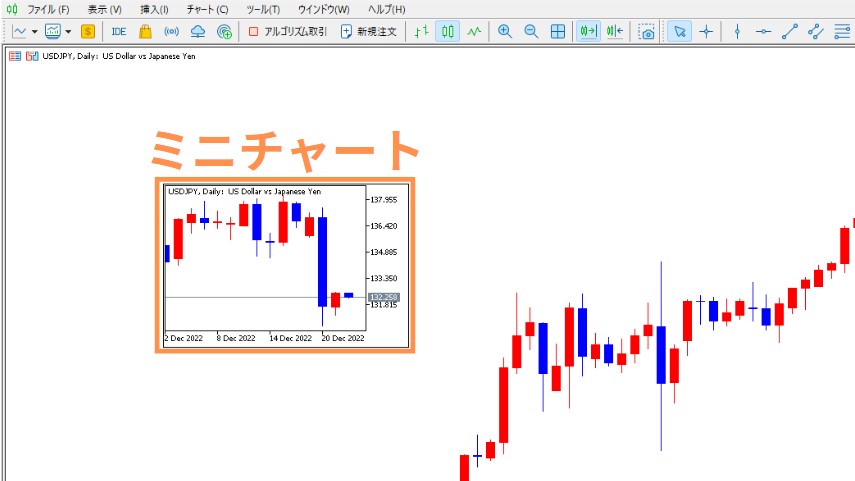Click the '8 Dec 2022' date label
Viewport: 855px width, 481px height.
[236, 338]
